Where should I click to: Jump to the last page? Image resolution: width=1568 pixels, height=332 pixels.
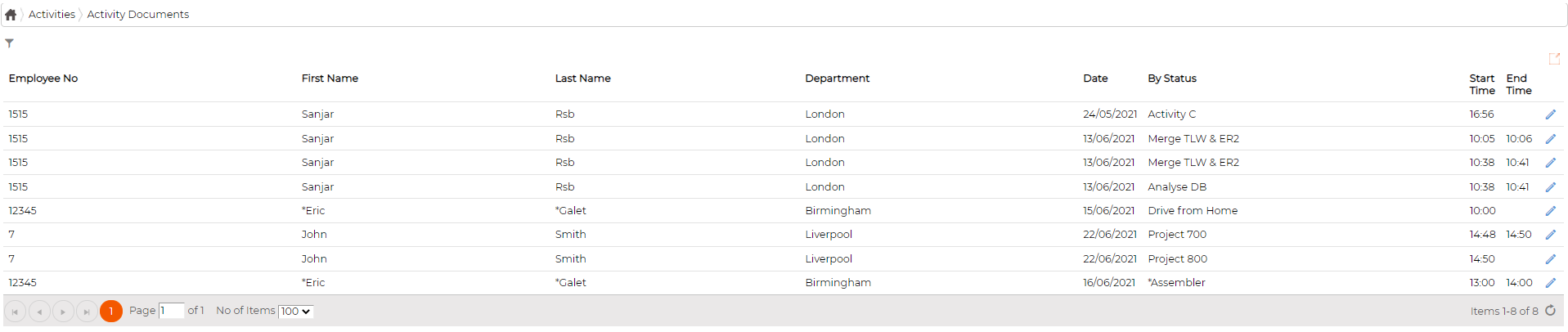click(x=87, y=312)
